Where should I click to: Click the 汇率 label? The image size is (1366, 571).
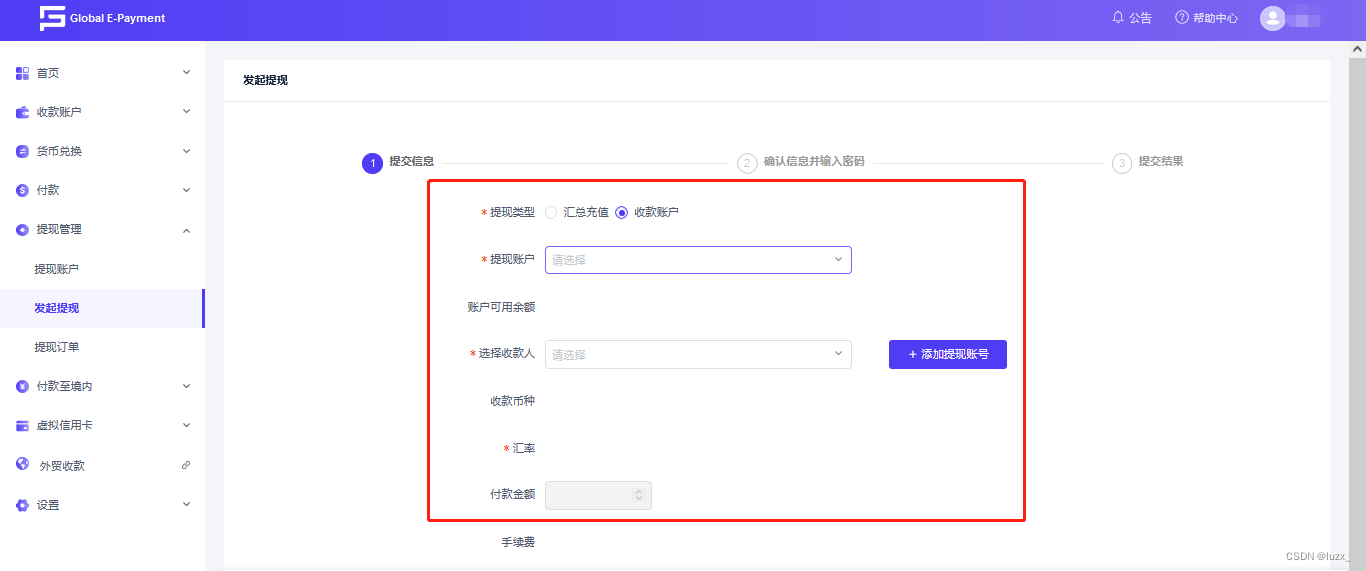[x=524, y=448]
